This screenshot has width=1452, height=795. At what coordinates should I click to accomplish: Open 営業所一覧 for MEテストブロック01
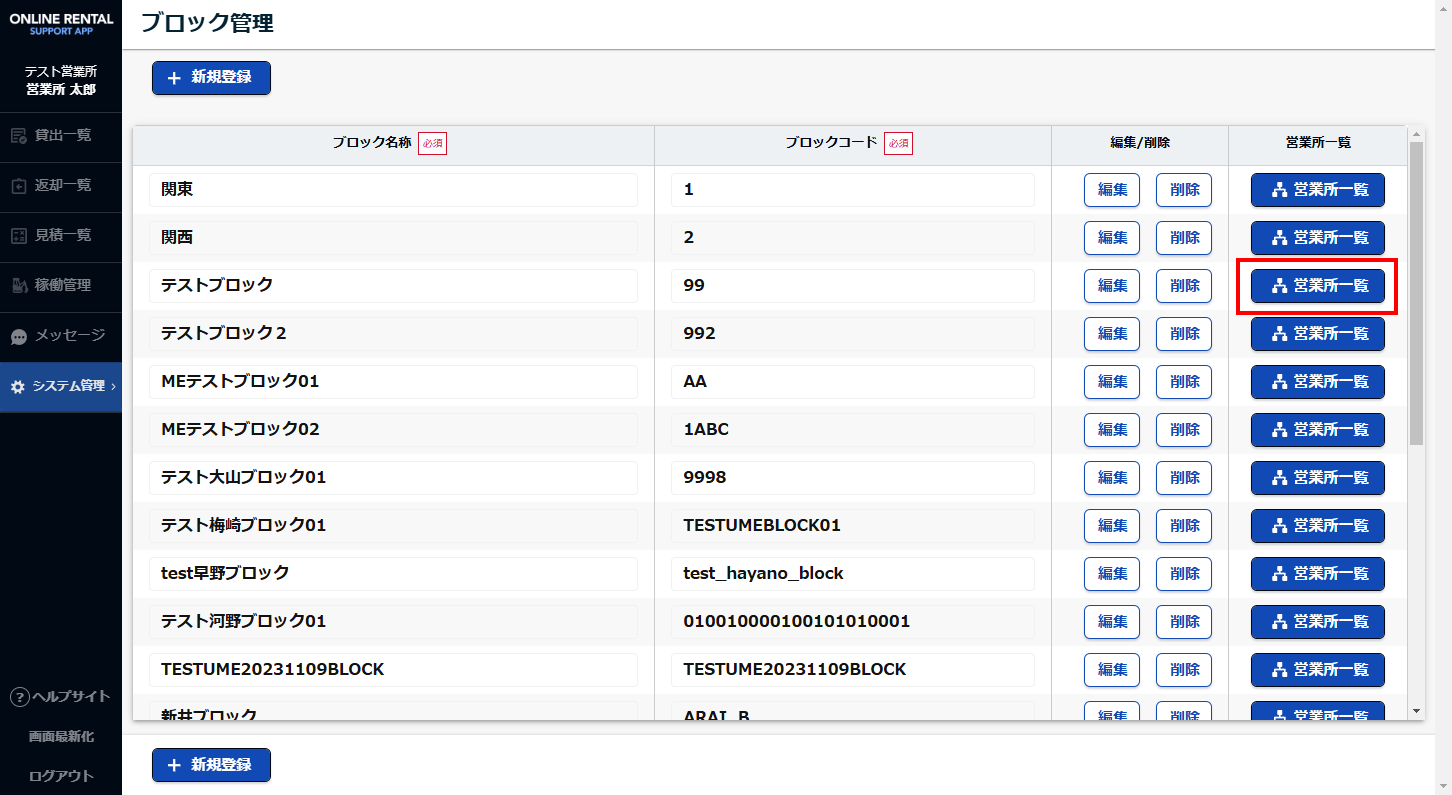pyautogui.click(x=1317, y=382)
